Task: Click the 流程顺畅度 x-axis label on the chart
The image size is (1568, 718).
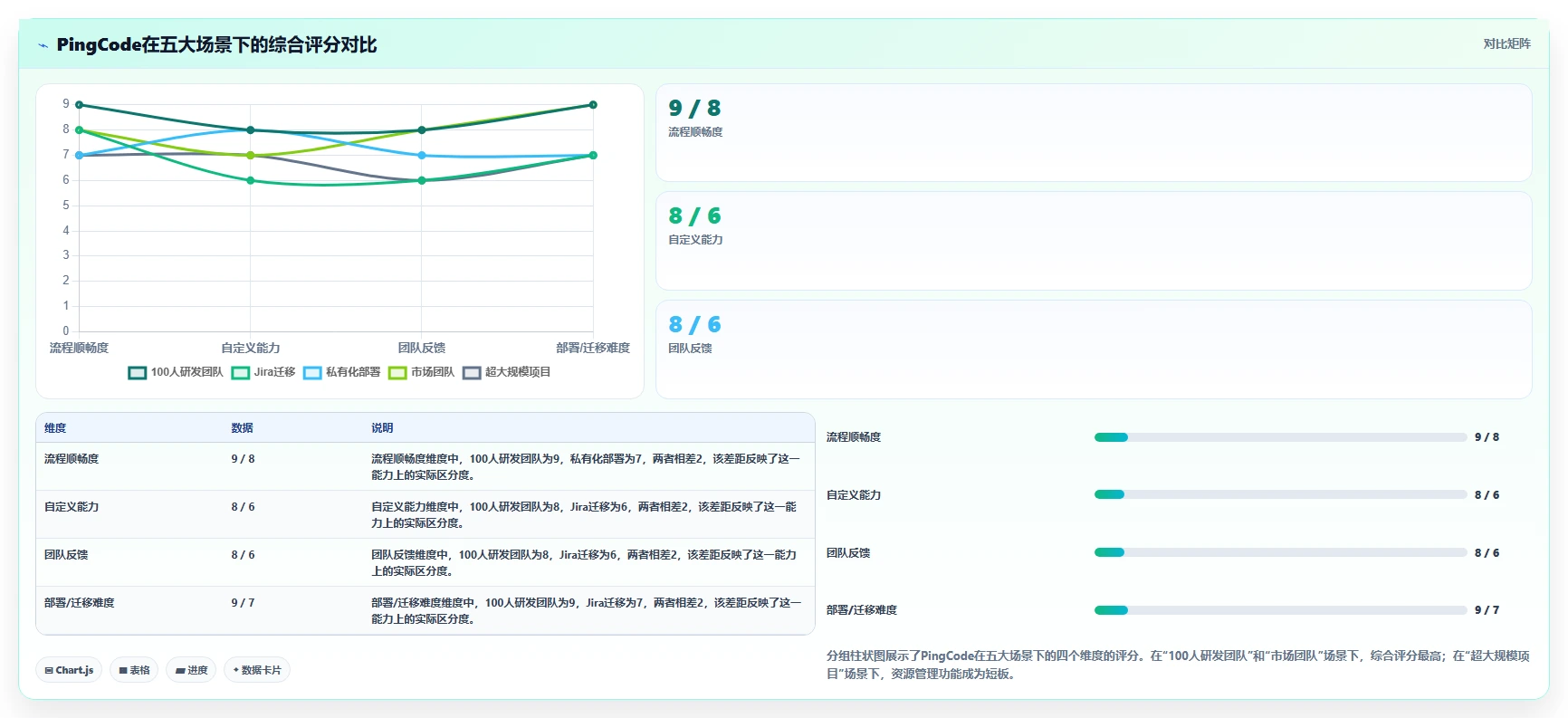Action: 79,348
